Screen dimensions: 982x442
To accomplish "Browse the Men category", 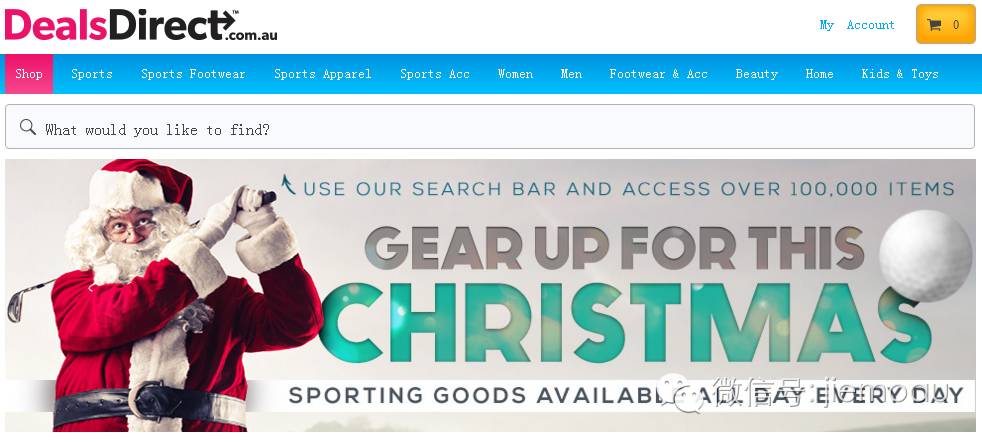I will [571, 74].
